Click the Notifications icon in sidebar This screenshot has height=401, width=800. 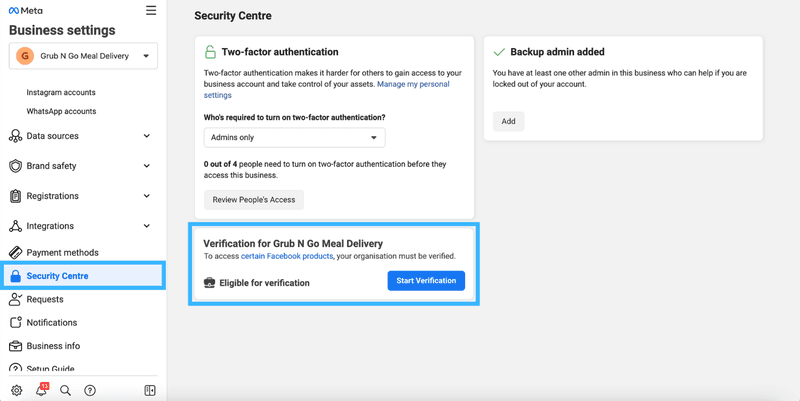point(16,322)
